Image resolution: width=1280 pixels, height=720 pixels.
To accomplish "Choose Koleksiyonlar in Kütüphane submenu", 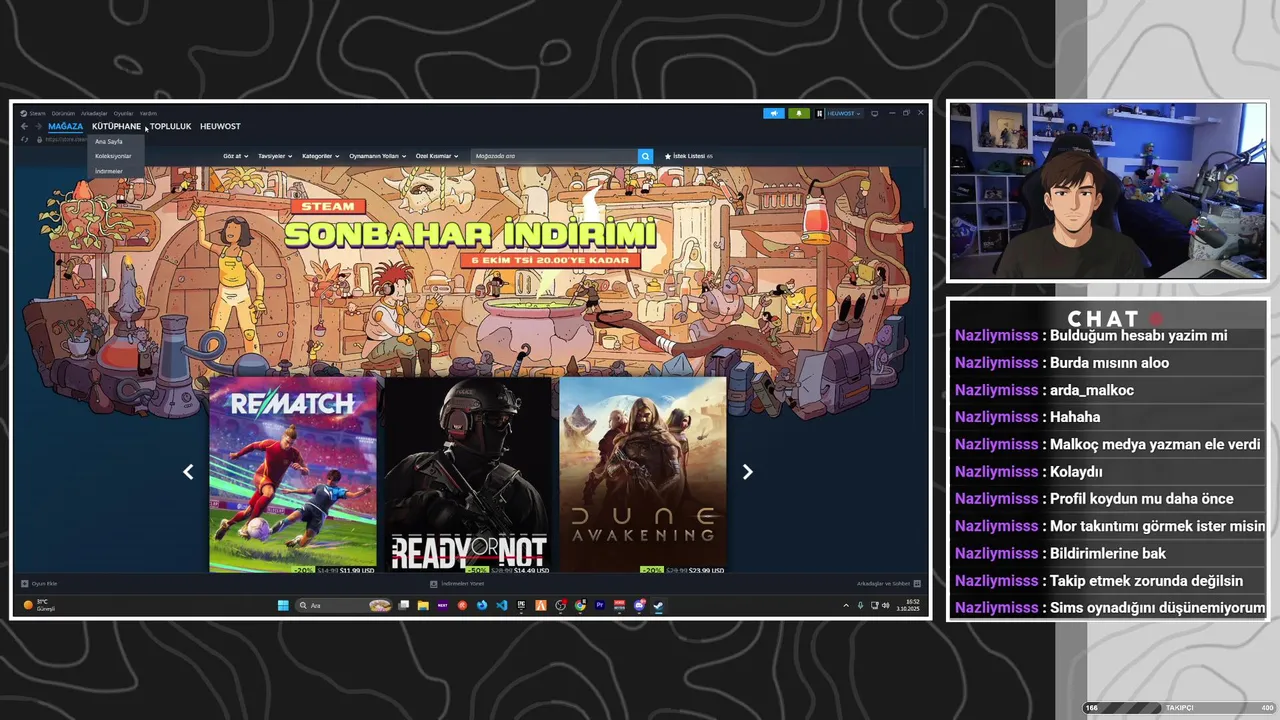I will [x=113, y=156].
